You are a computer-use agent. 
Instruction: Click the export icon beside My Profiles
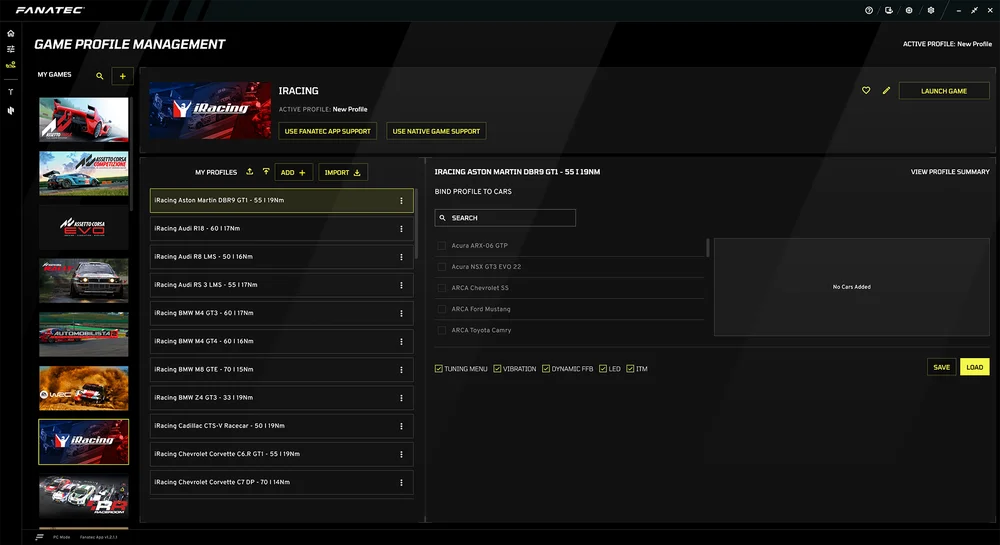[250, 171]
